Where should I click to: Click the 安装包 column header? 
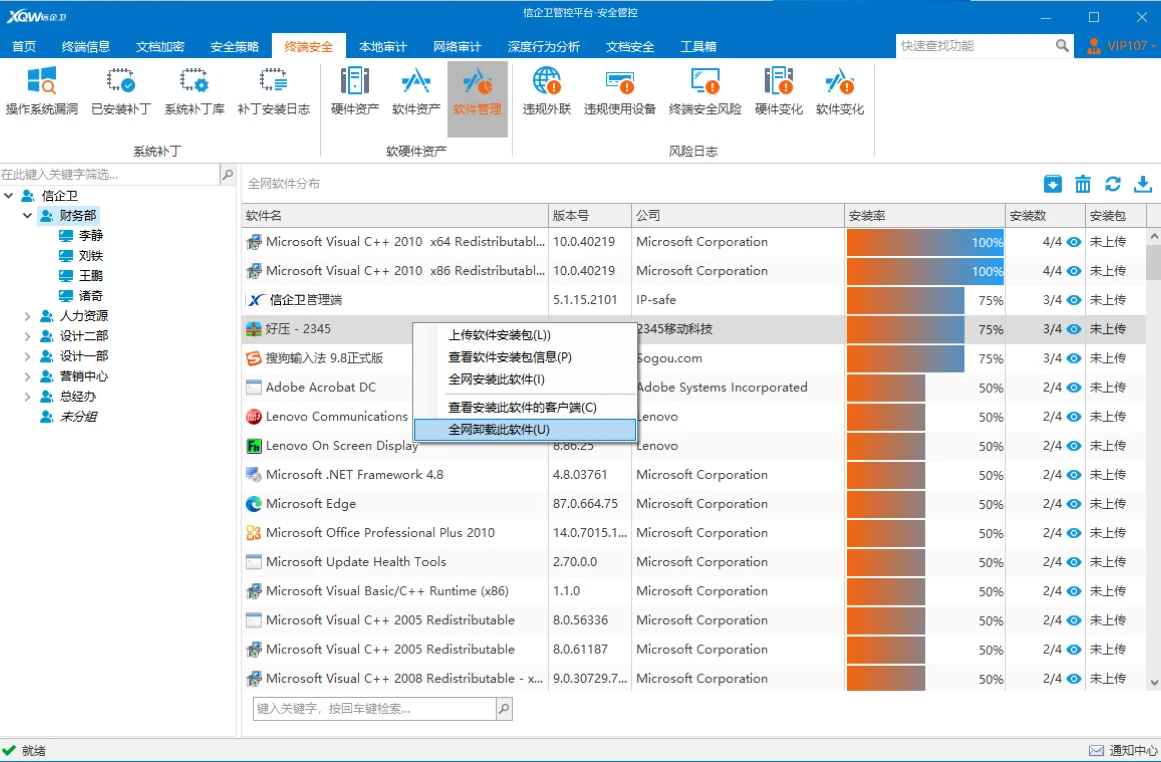[x=1115, y=215]
